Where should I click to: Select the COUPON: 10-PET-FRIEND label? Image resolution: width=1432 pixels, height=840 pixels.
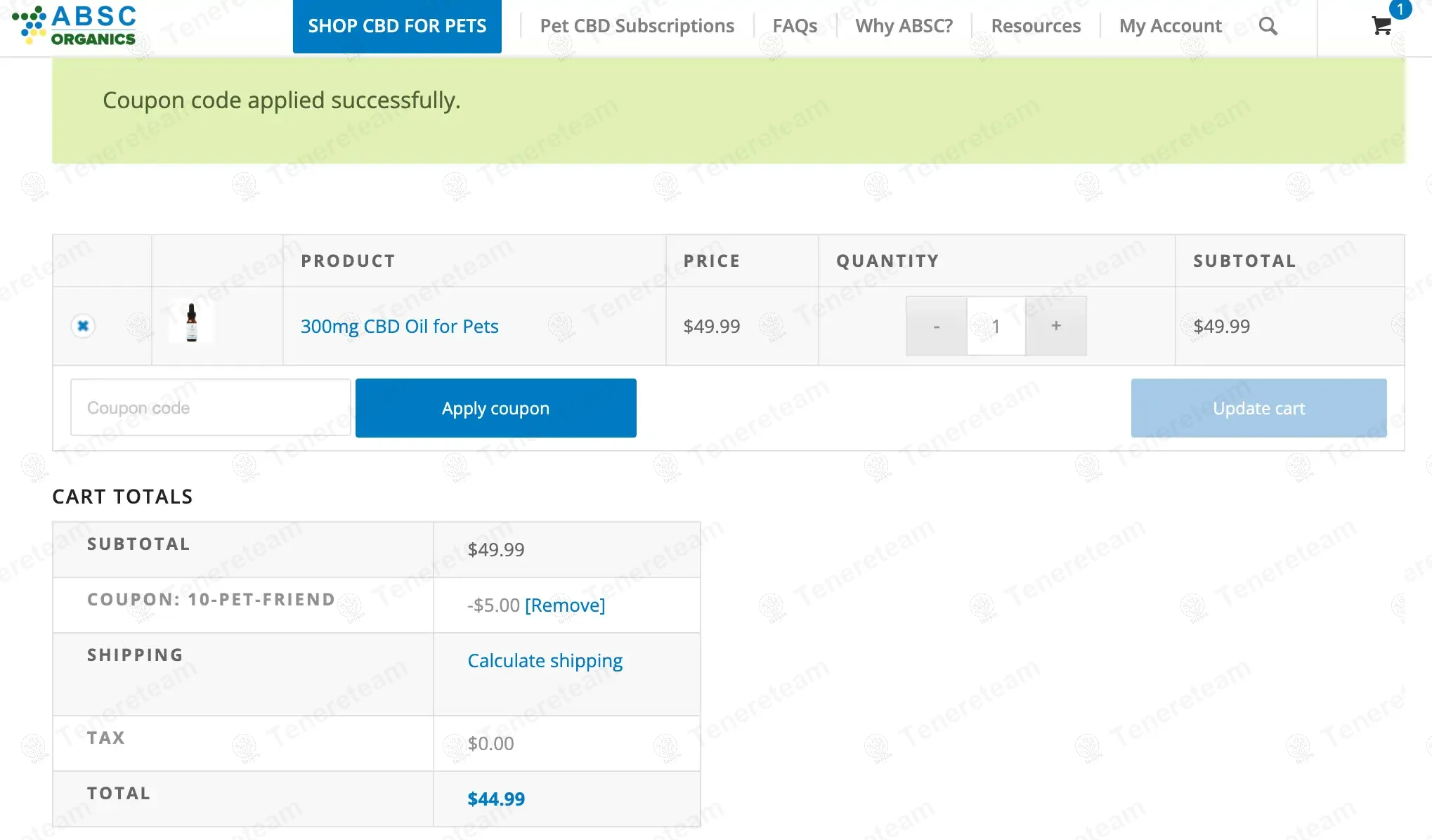211,599
